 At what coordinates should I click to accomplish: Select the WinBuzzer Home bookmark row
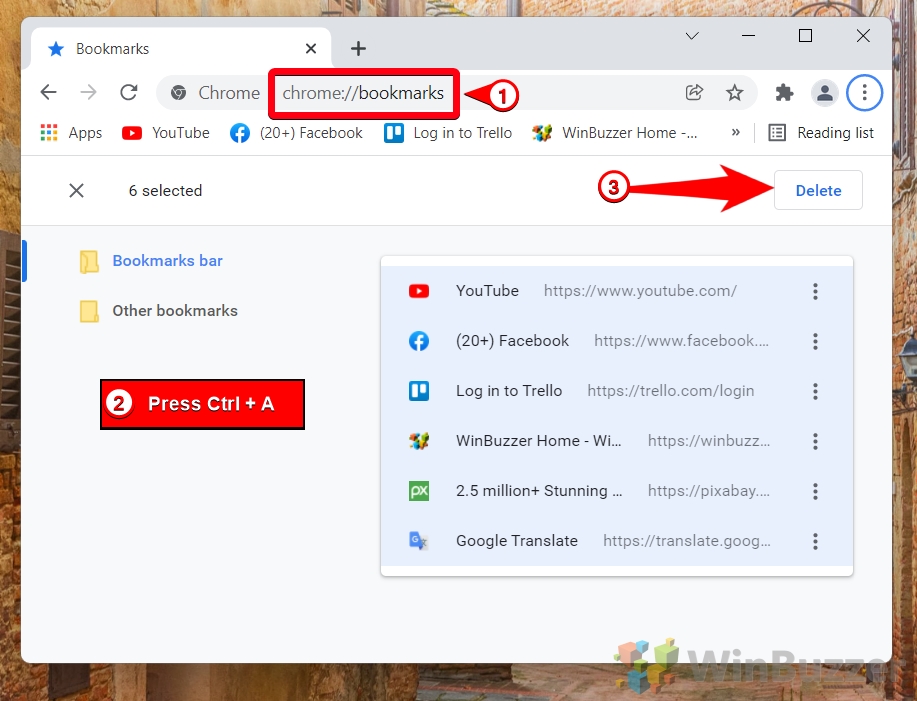[617, 441]
